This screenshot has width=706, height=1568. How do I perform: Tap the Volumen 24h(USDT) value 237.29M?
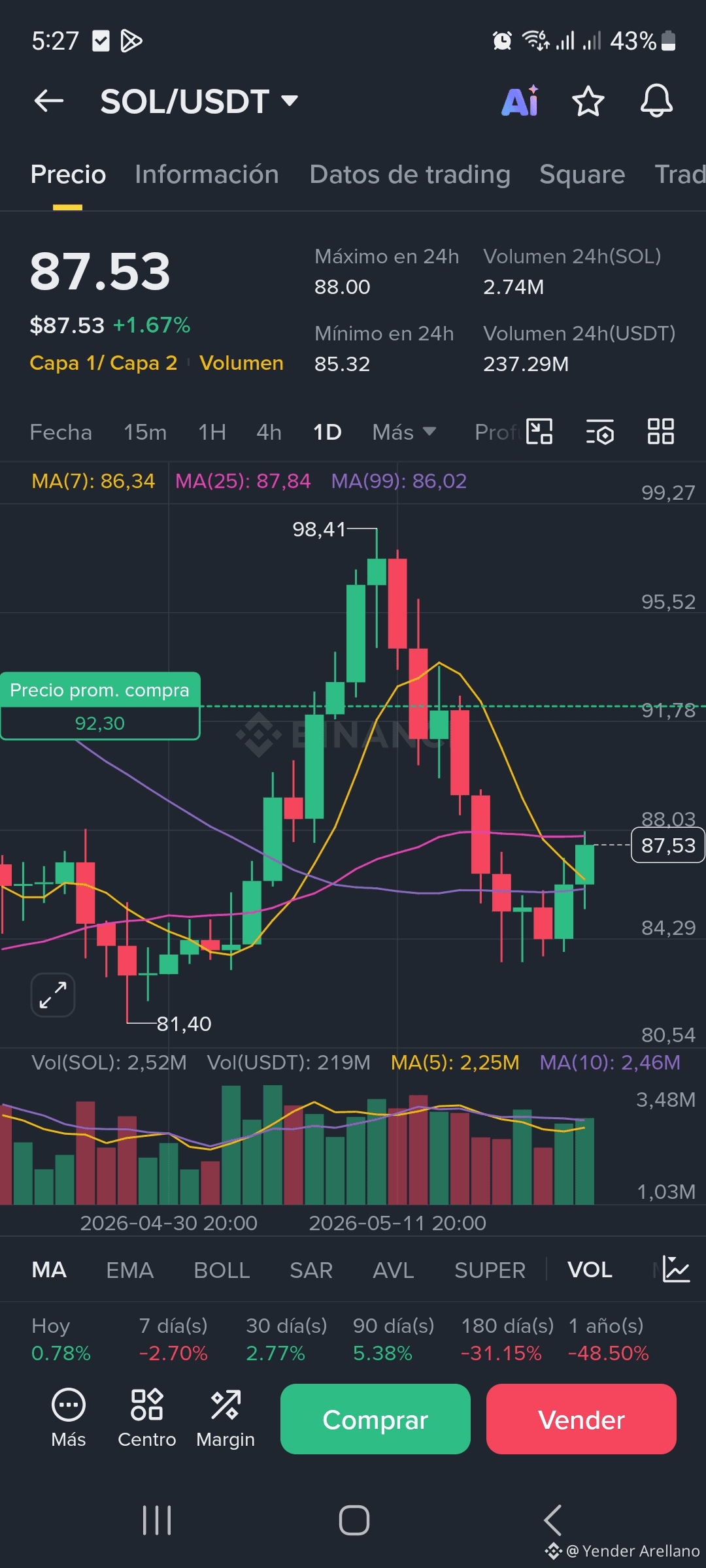(x=526, y=364)
